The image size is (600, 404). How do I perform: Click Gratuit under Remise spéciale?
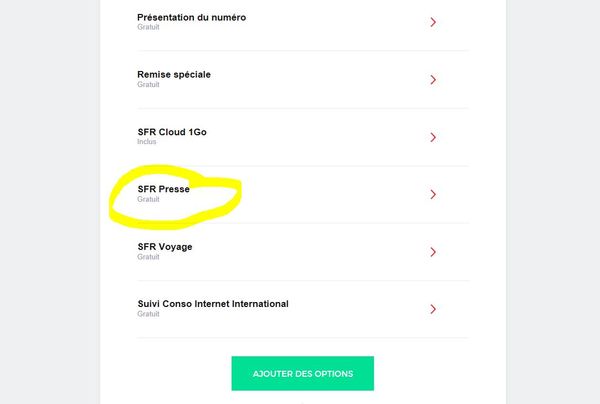148,85
